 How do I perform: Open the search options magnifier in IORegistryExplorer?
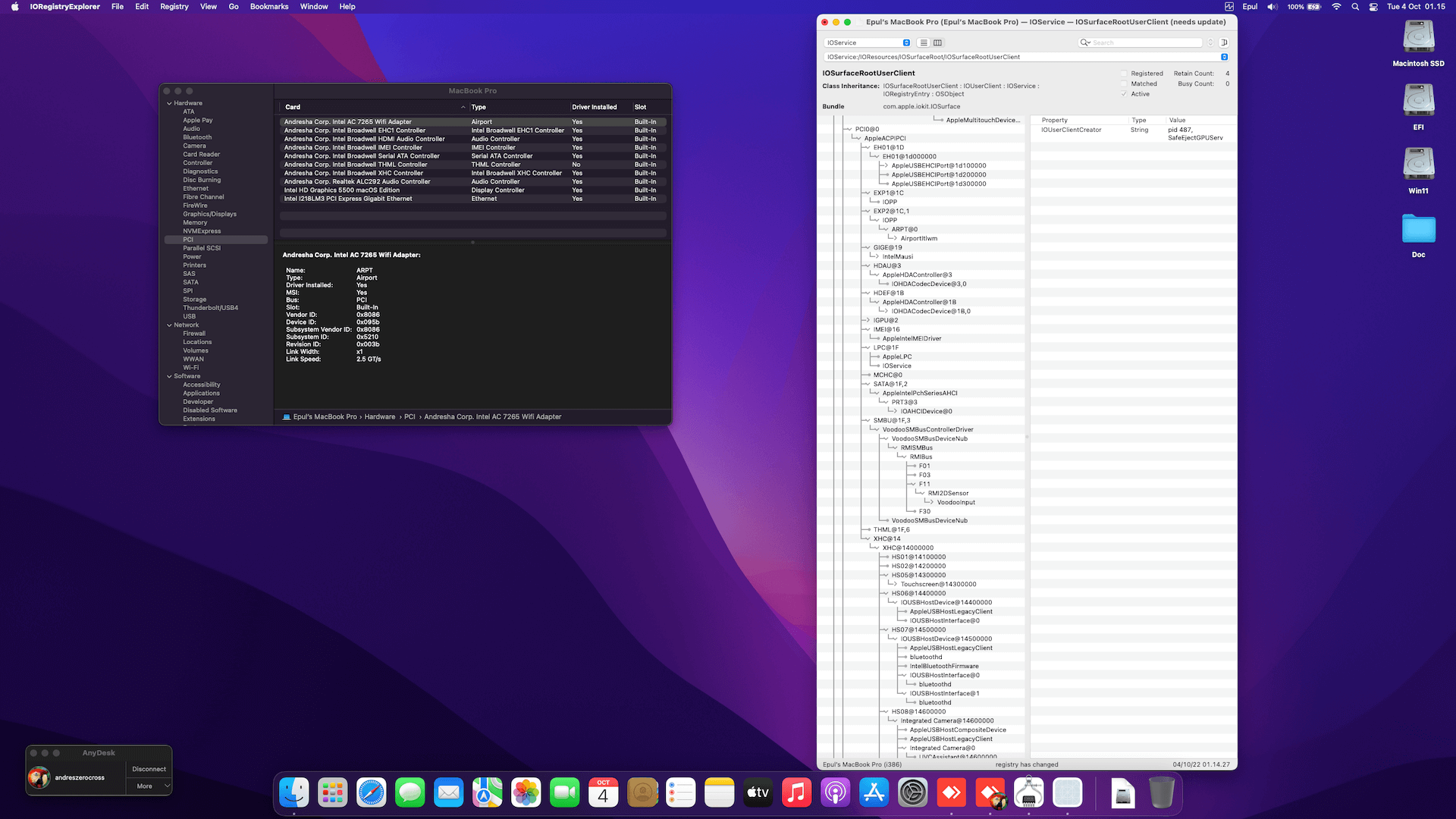click(1085, 42)
